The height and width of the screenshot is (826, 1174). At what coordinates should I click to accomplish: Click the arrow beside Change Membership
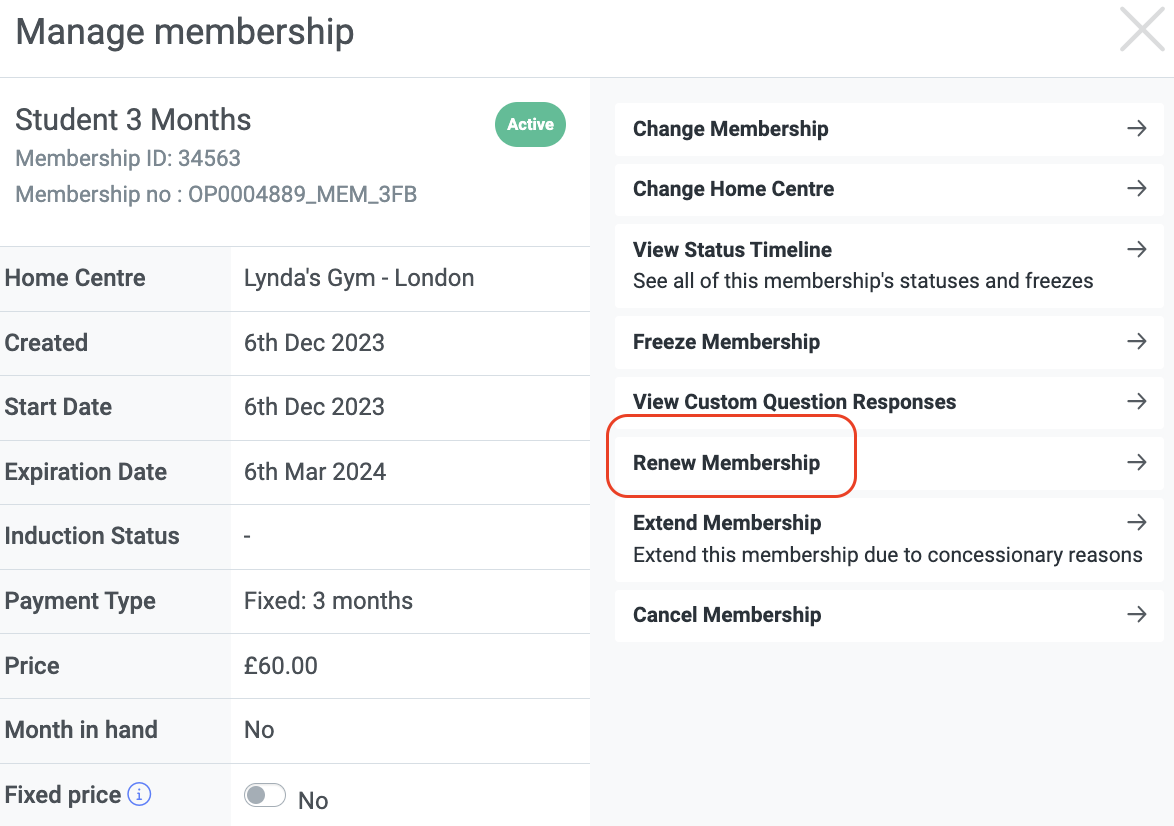(1137, 128)
